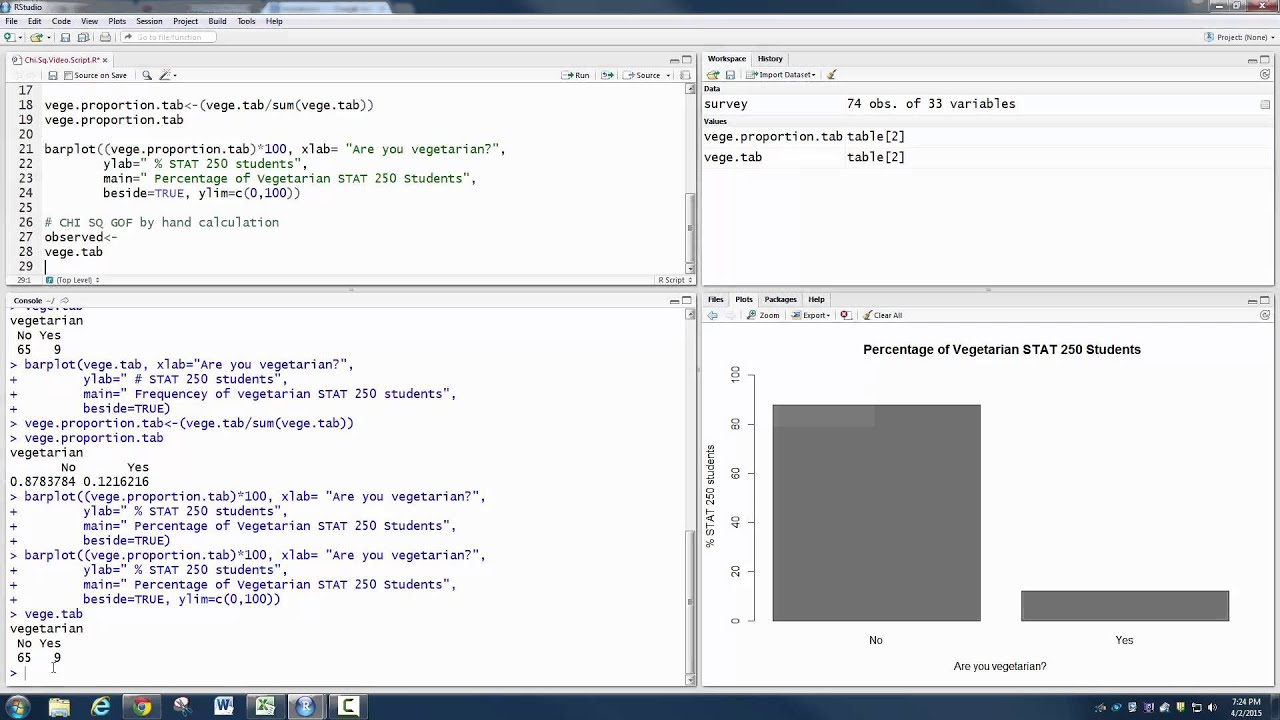Click in Go to file/function field
Screen dimensions: 1280x720
click(x=169, y=37)
